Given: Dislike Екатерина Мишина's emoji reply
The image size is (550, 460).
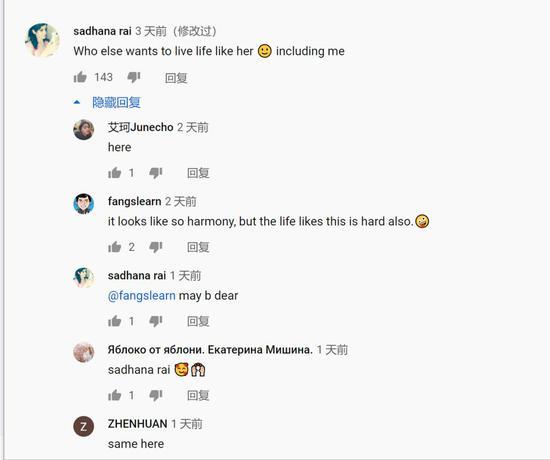Looking at the screenshot, I should coord(155,395).
